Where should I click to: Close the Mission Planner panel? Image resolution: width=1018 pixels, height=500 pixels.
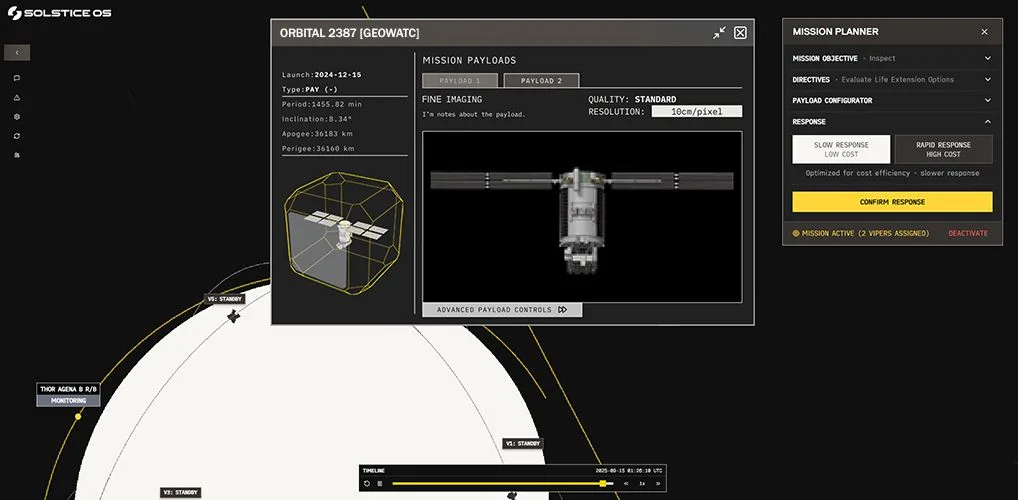pyautogui.click(x=984, y=32)
